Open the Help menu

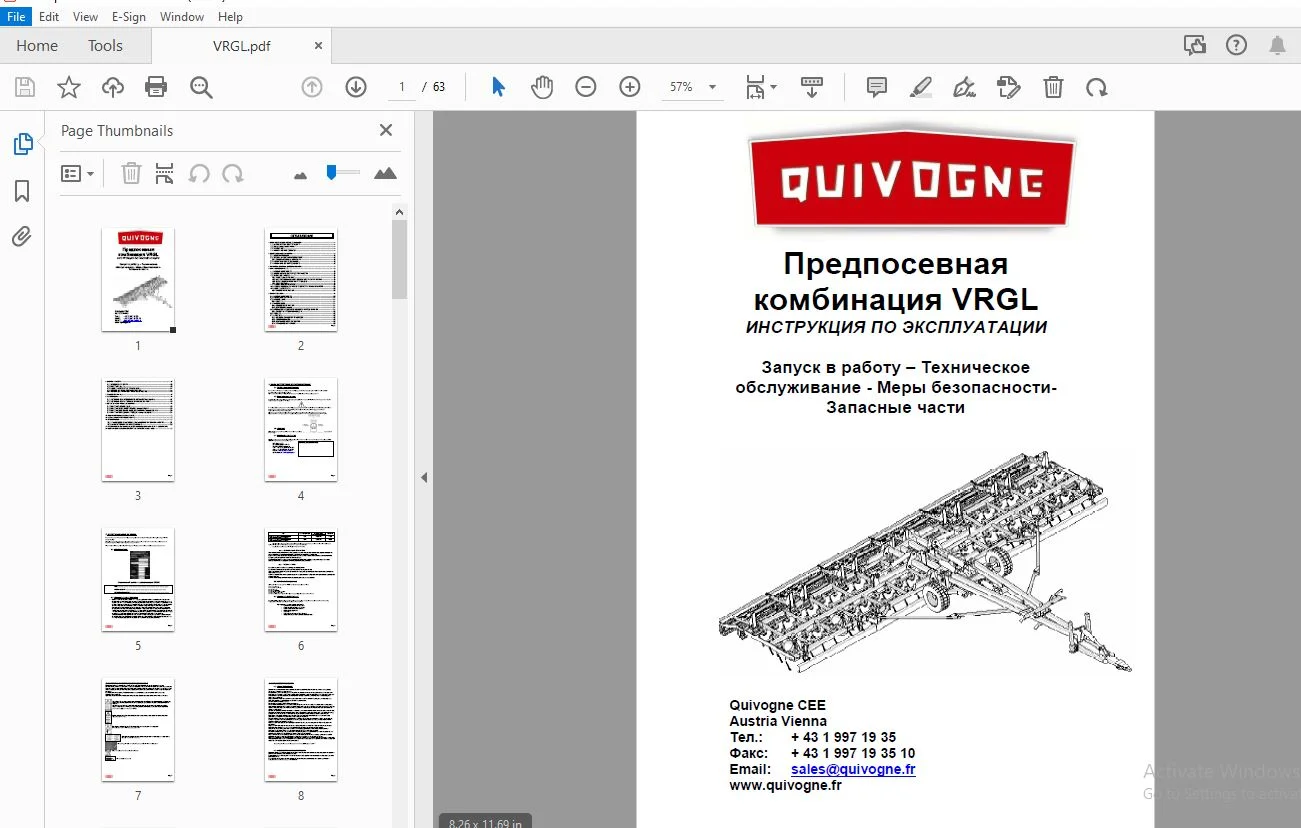(230, 17)
